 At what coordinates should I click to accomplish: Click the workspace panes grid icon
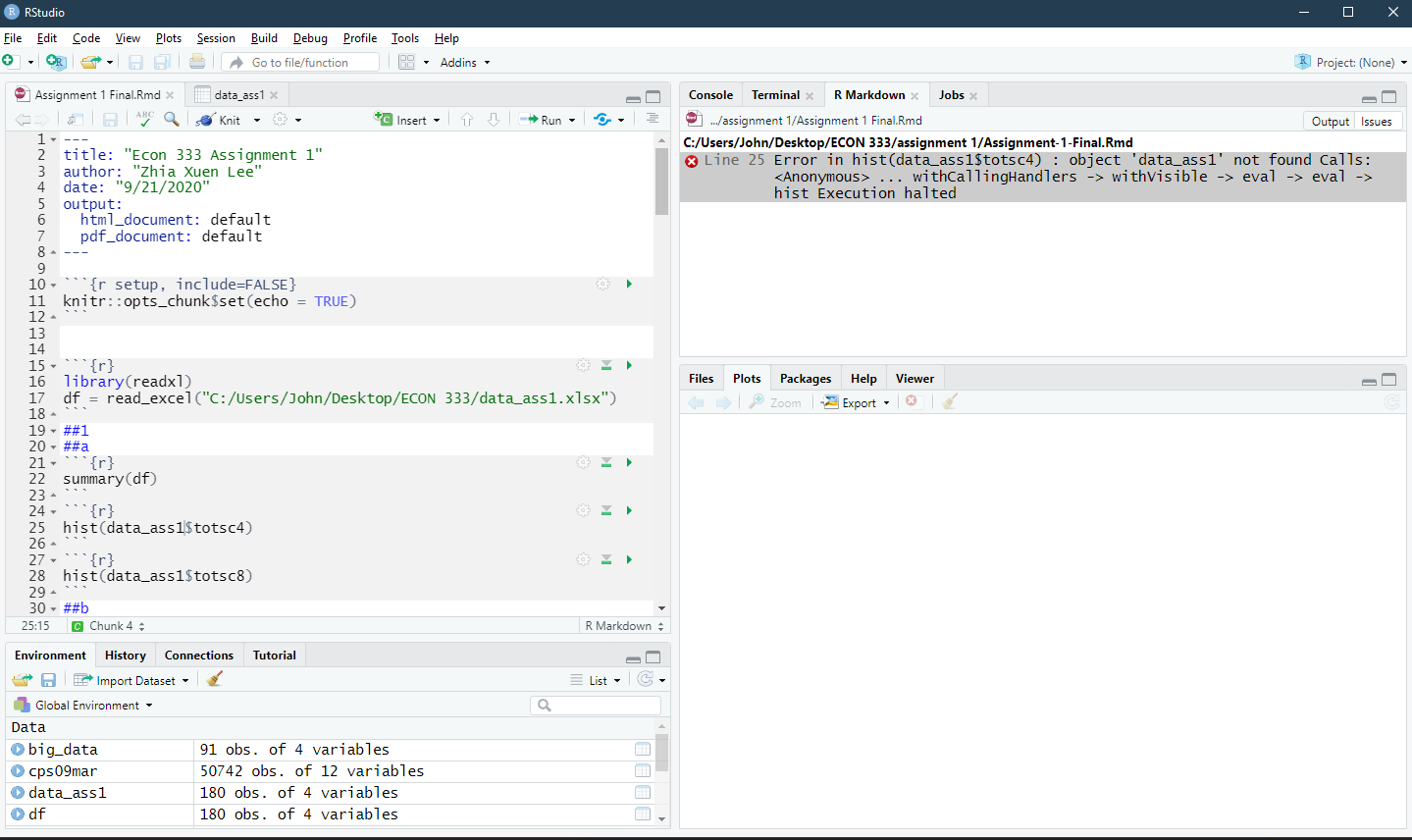coord(407,62)
